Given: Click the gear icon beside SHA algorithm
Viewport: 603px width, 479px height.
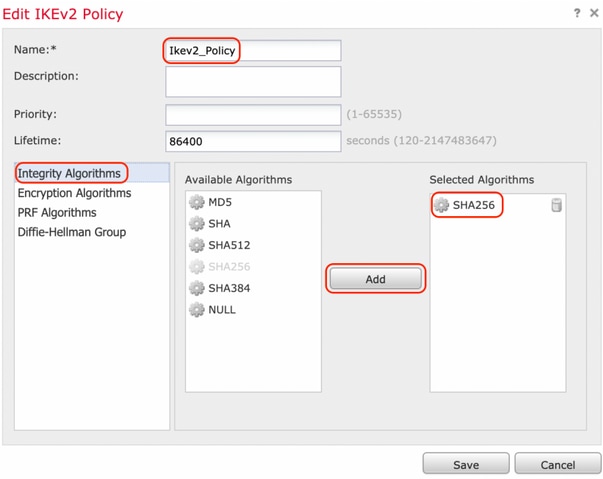Looking at the screenshot, I should 197,224.
